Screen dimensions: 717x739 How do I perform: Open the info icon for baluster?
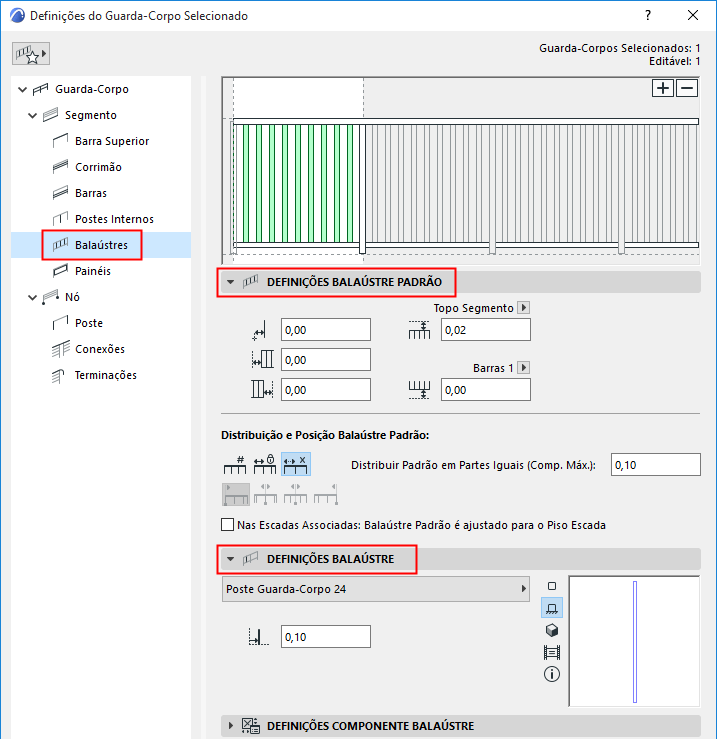click(552, 674)
